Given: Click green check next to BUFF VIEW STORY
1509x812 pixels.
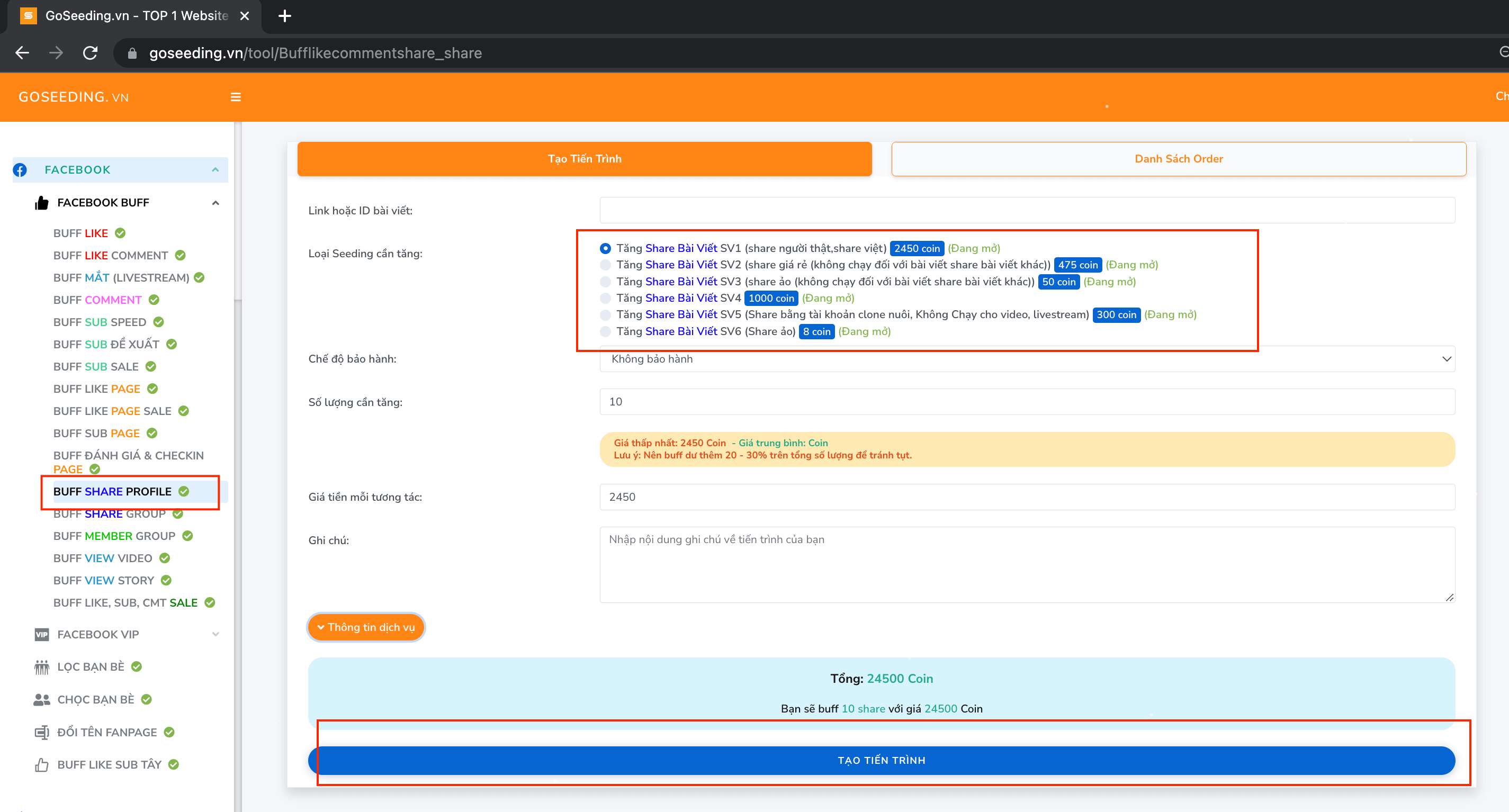Looking at the screenshot, I should [x=166, y=581].
